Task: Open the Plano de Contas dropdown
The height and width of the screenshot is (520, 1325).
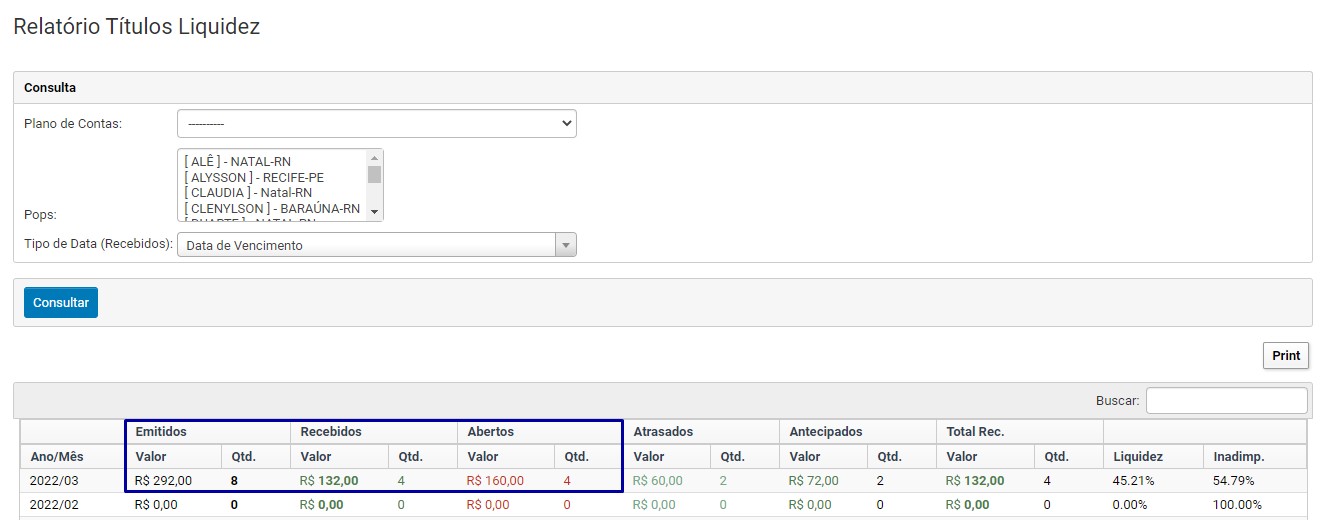Action: point(376,123)
